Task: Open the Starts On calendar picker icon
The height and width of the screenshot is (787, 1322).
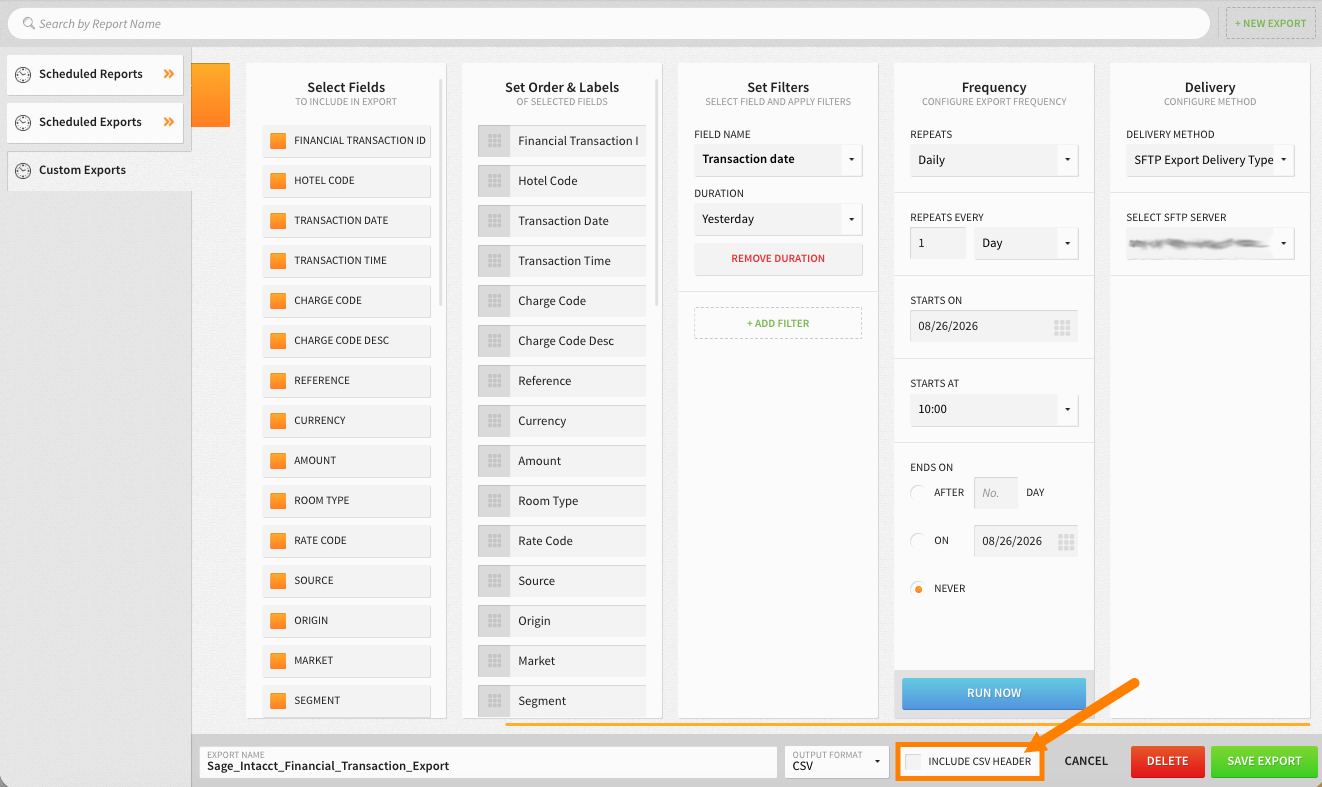Action: [x=1062, y=327]
